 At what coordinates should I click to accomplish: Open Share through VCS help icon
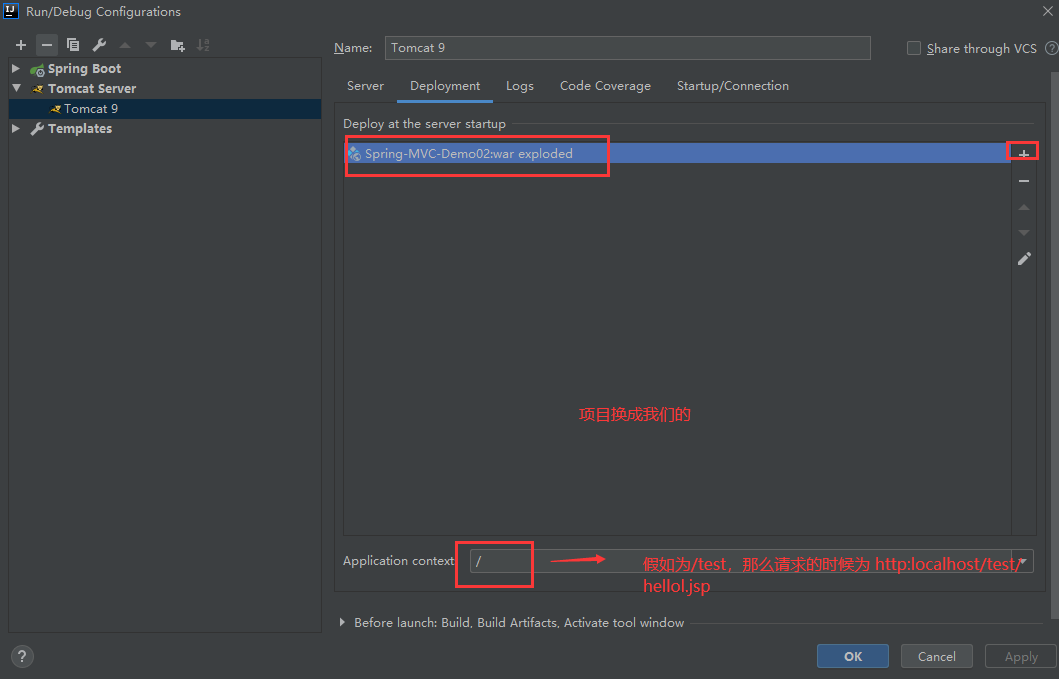click(1052, 48)
